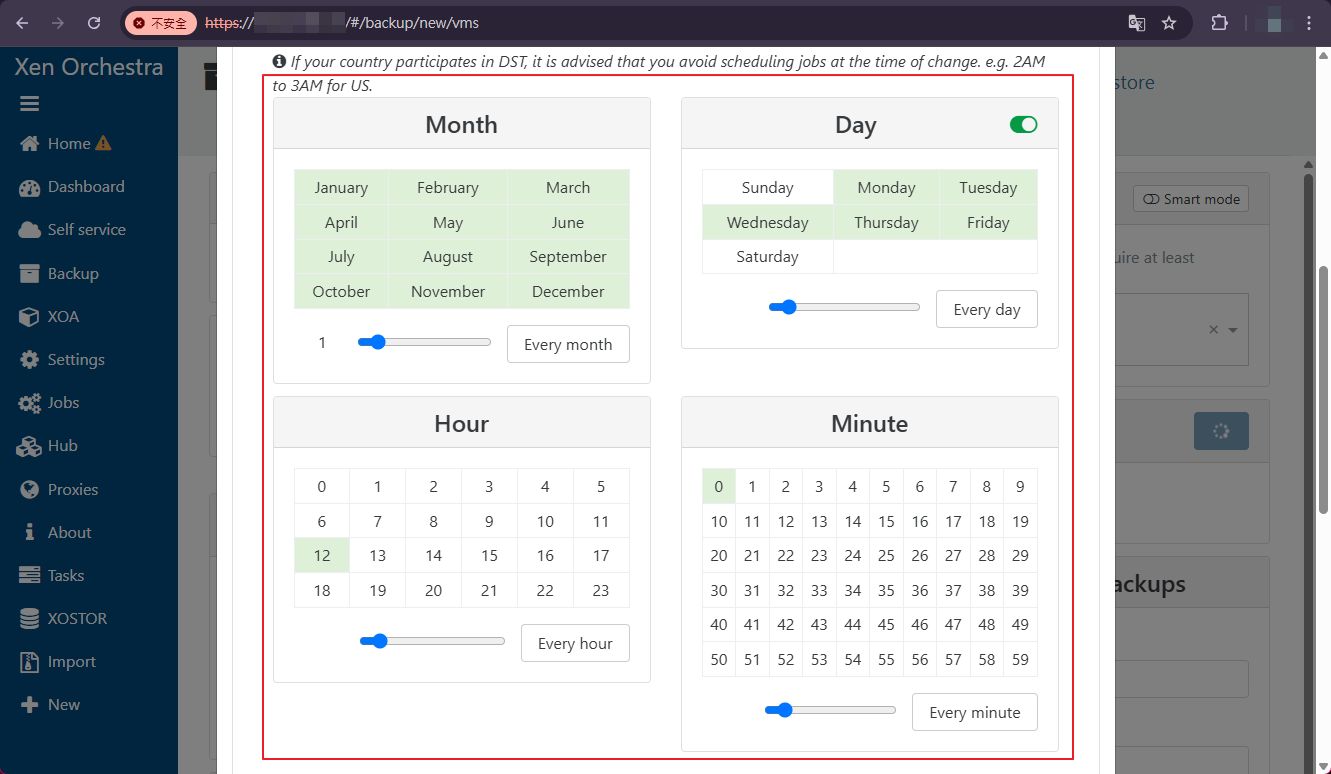Click the insecure connection warning badge
The height and width of the screenshot is (774, 1331).
pos(160,22)
